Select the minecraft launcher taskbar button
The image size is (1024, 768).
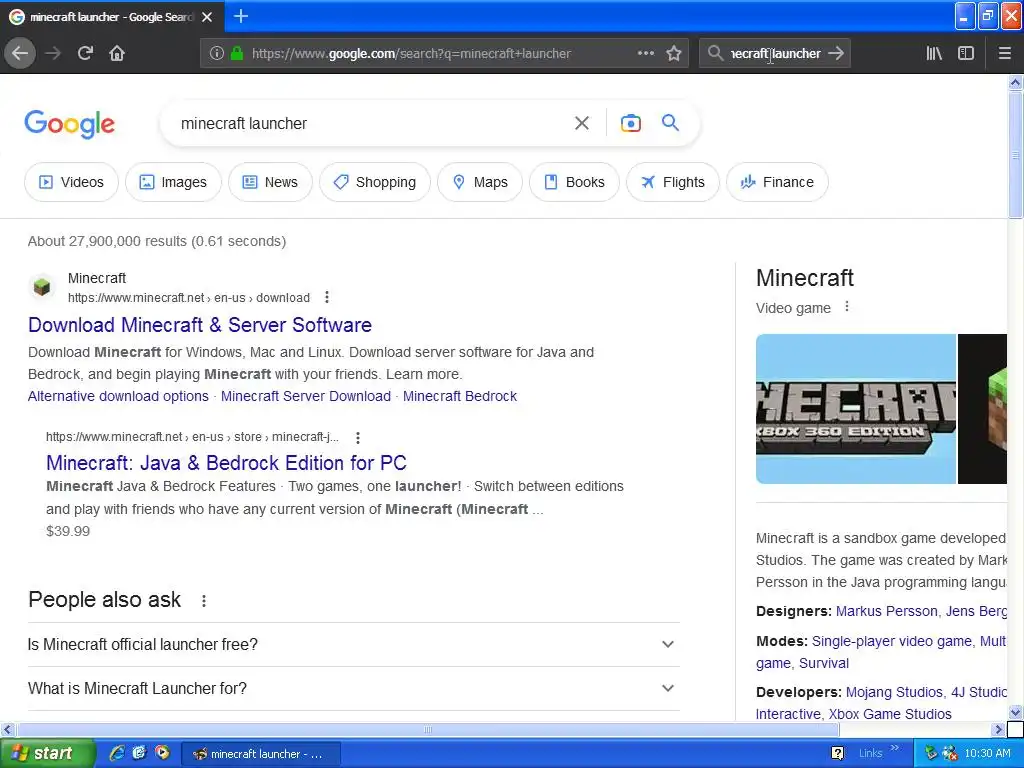[x=260, y=754]
